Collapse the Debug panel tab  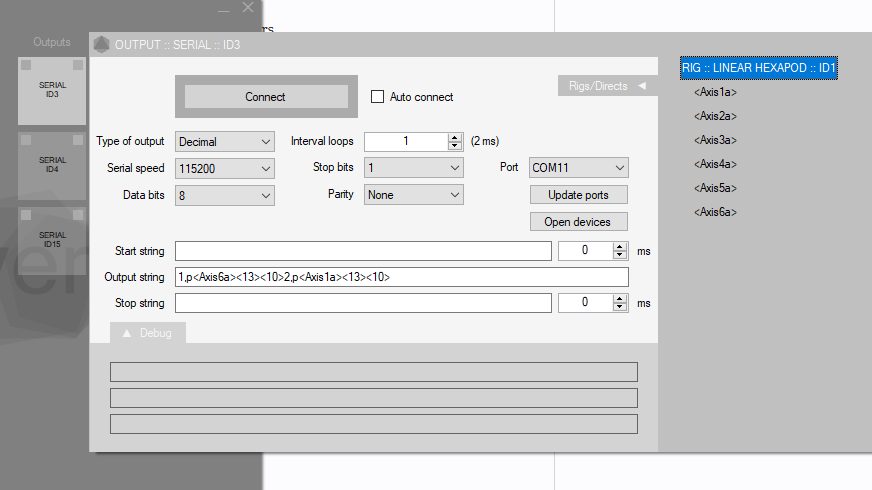(x=147, y=333)
